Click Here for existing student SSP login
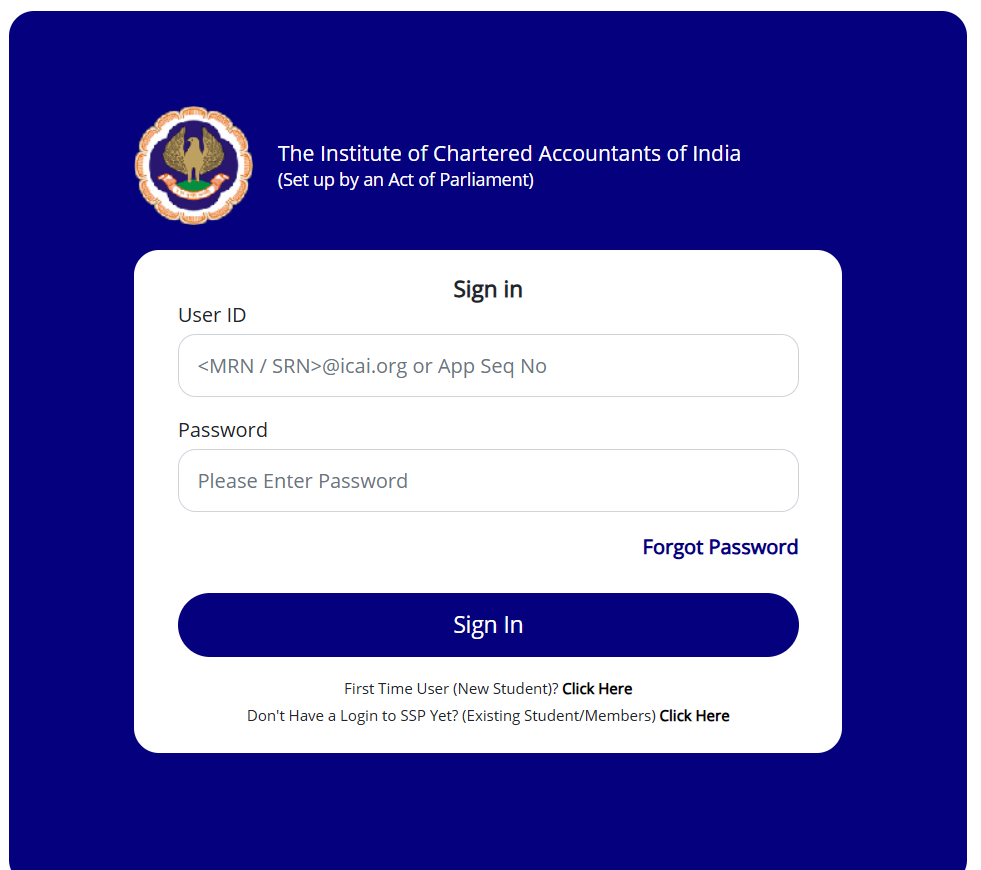981x870 pixels. 694,715
